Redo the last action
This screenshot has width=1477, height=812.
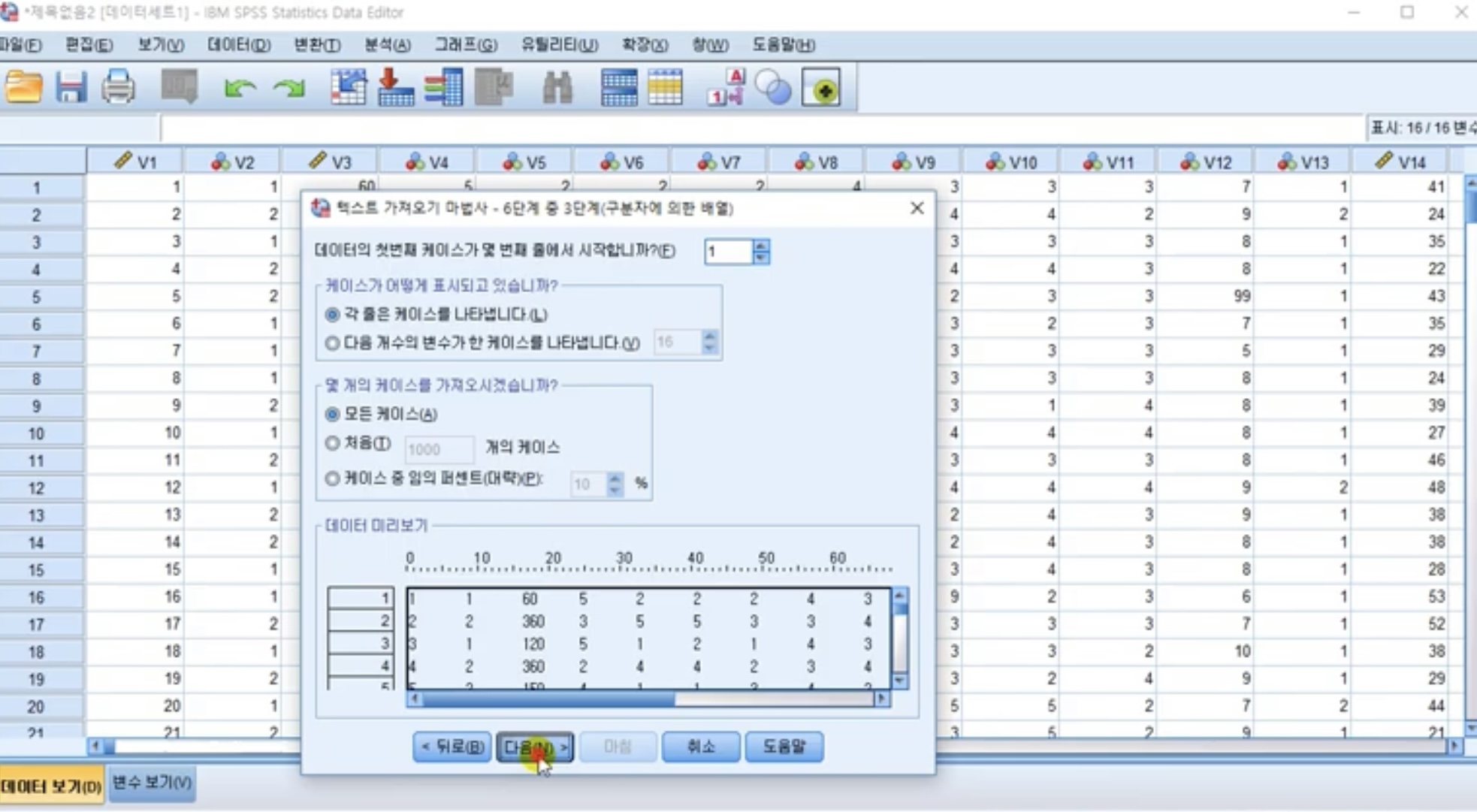pyautogui.click(x=289, y=87)
